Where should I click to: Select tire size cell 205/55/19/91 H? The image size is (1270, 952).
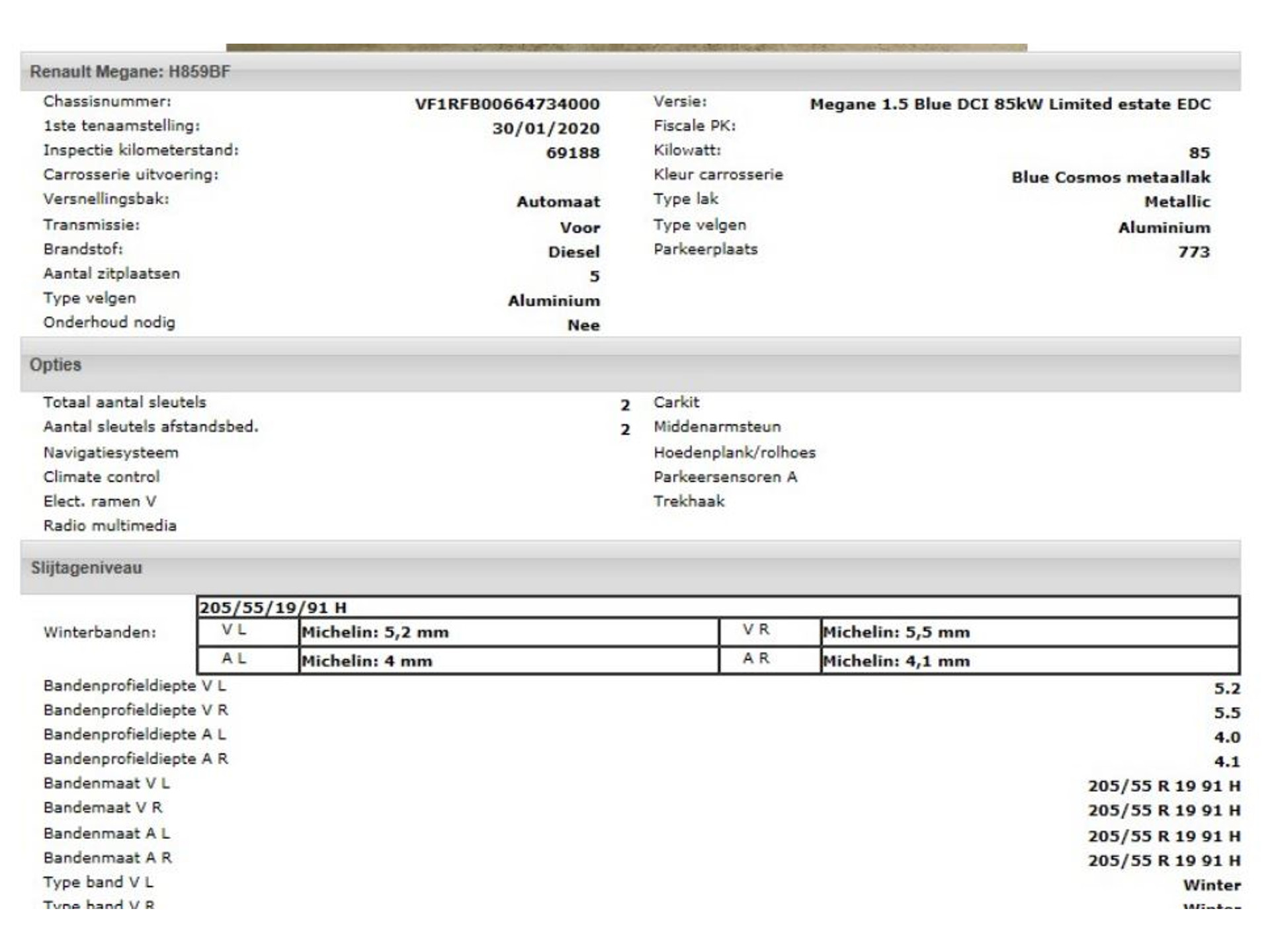tap(718, 608)
